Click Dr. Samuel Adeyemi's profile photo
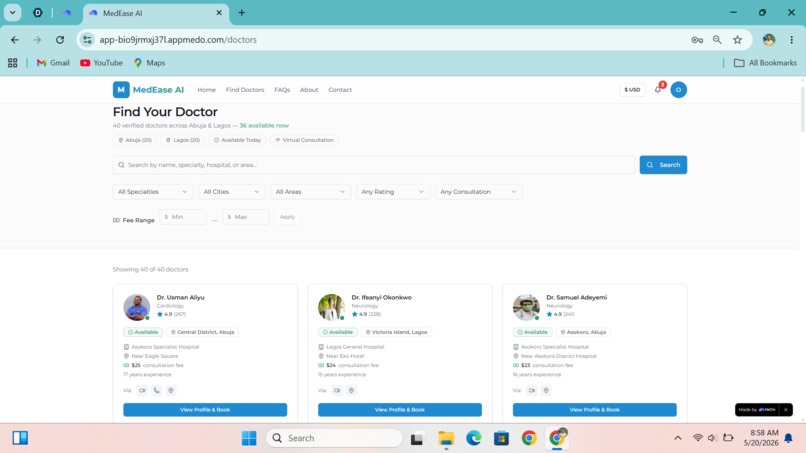 (526, 307)
